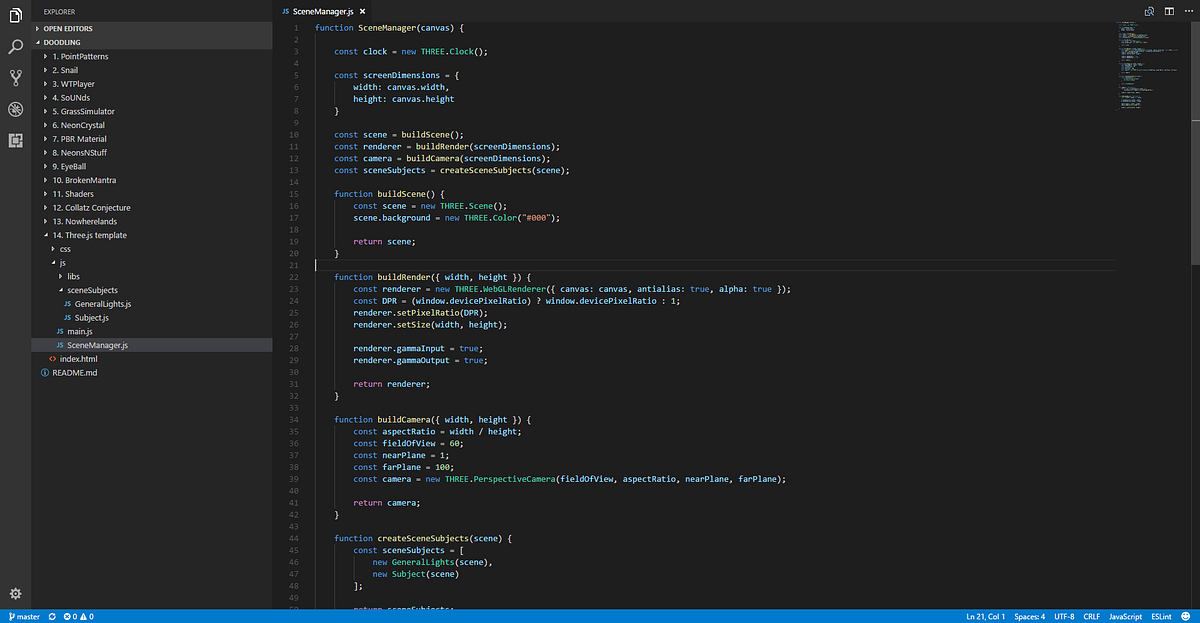Open the Debug view icon

point(15,110)
